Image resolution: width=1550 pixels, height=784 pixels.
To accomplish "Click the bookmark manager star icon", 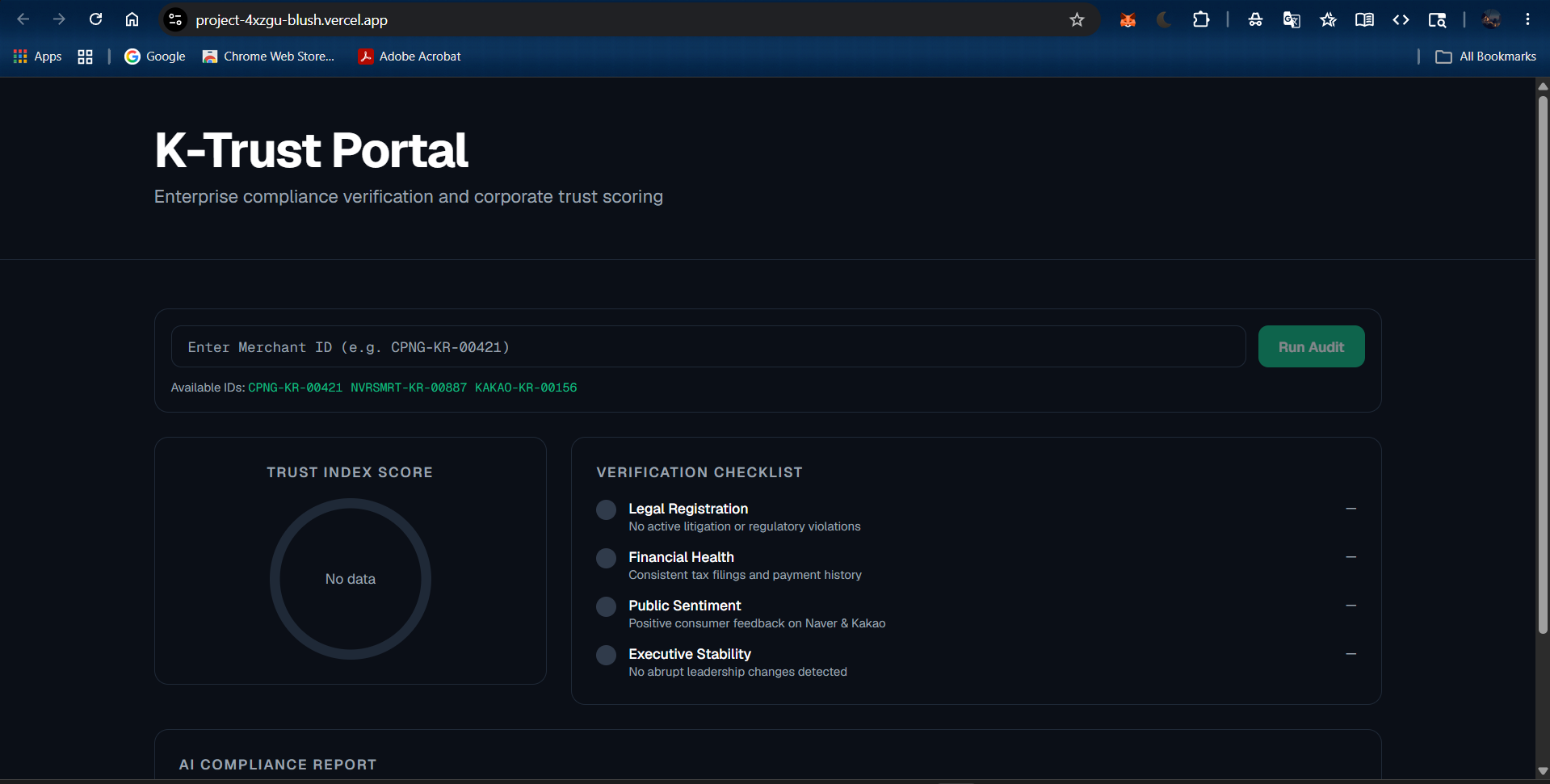I will pyautogui.click(x=1328, y=19).
